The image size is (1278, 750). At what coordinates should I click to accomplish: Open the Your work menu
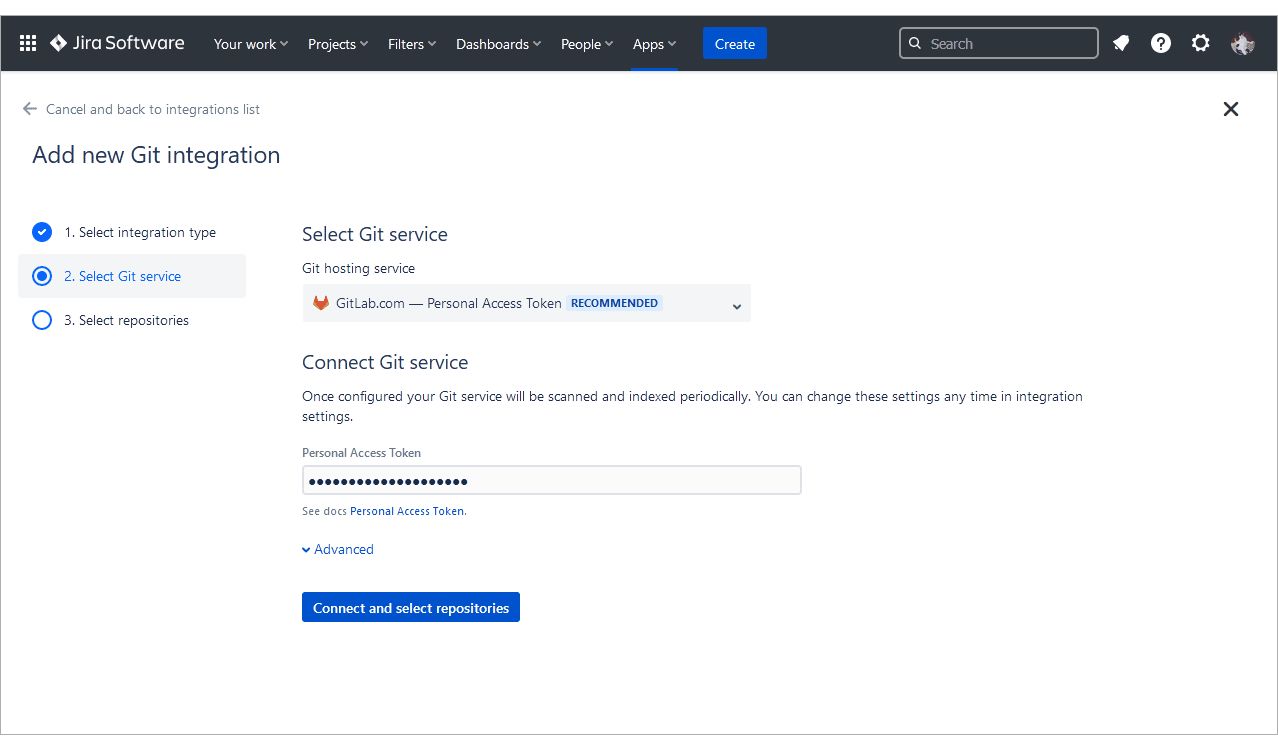[250, 44]
